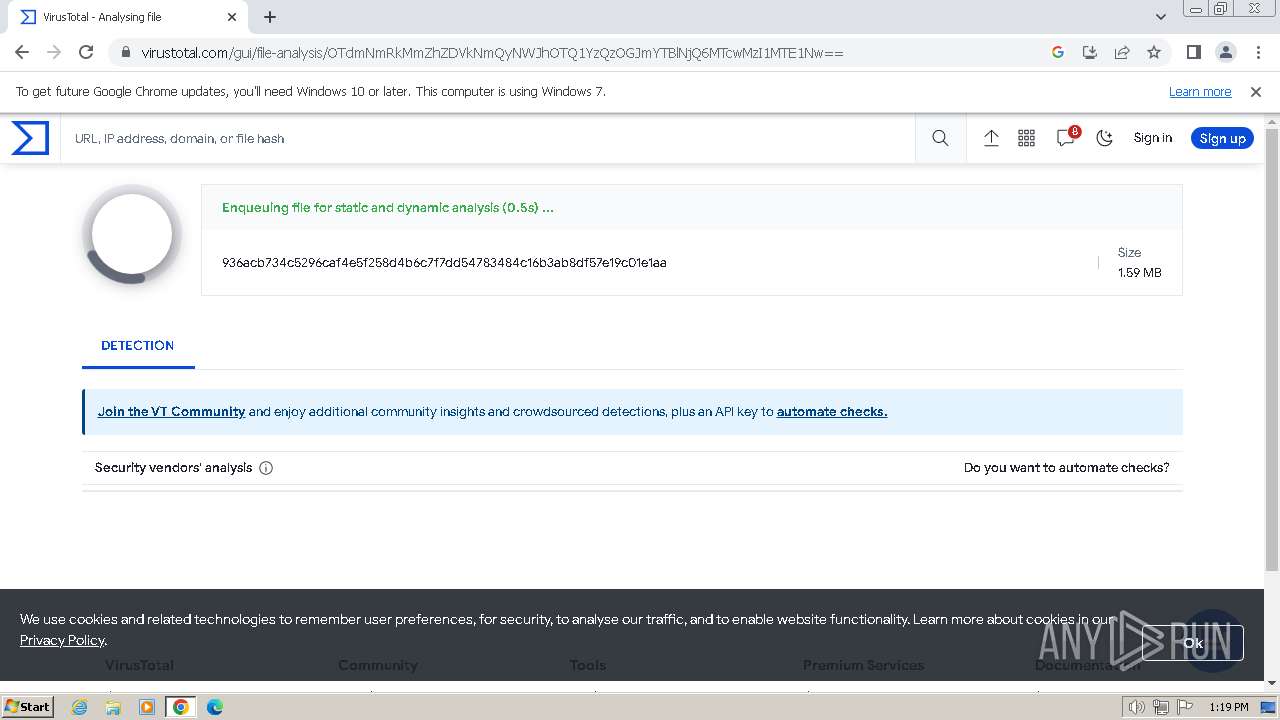Go back with browser back arrow
Image resolution: width=1280 pixels, height=720 pixels.
coord(22,52)
